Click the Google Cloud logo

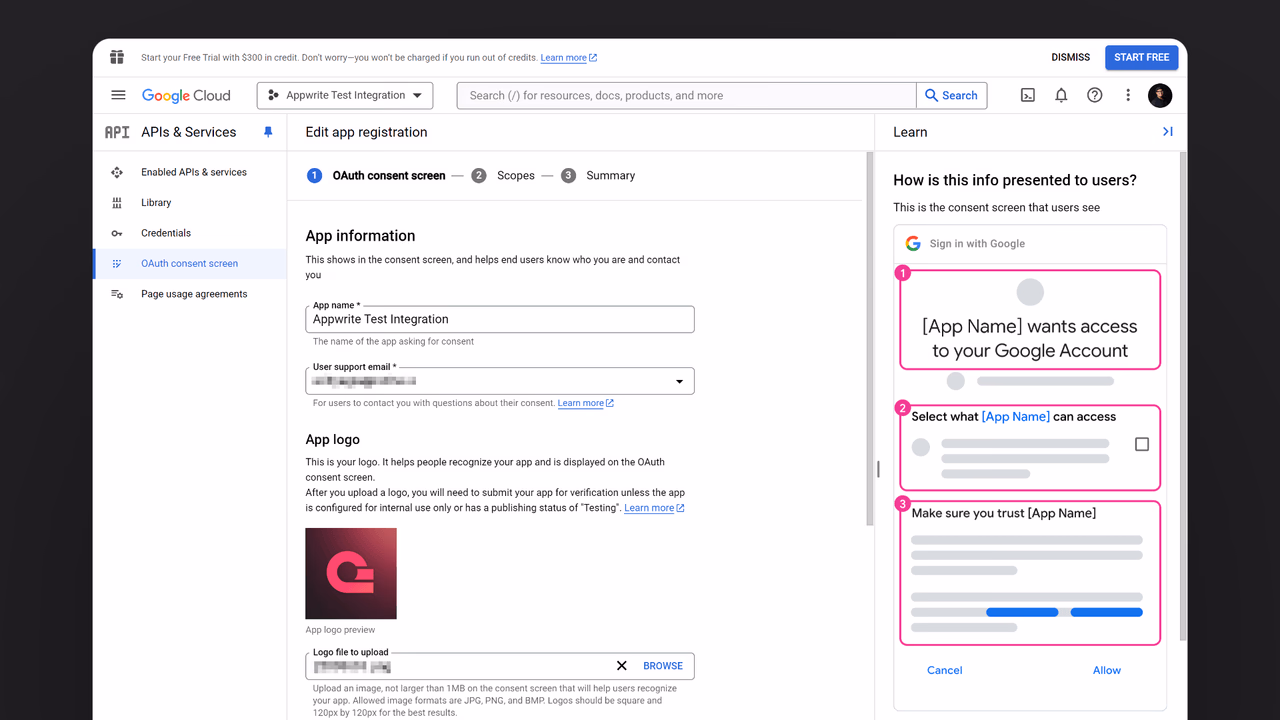(x=186, y=96)
